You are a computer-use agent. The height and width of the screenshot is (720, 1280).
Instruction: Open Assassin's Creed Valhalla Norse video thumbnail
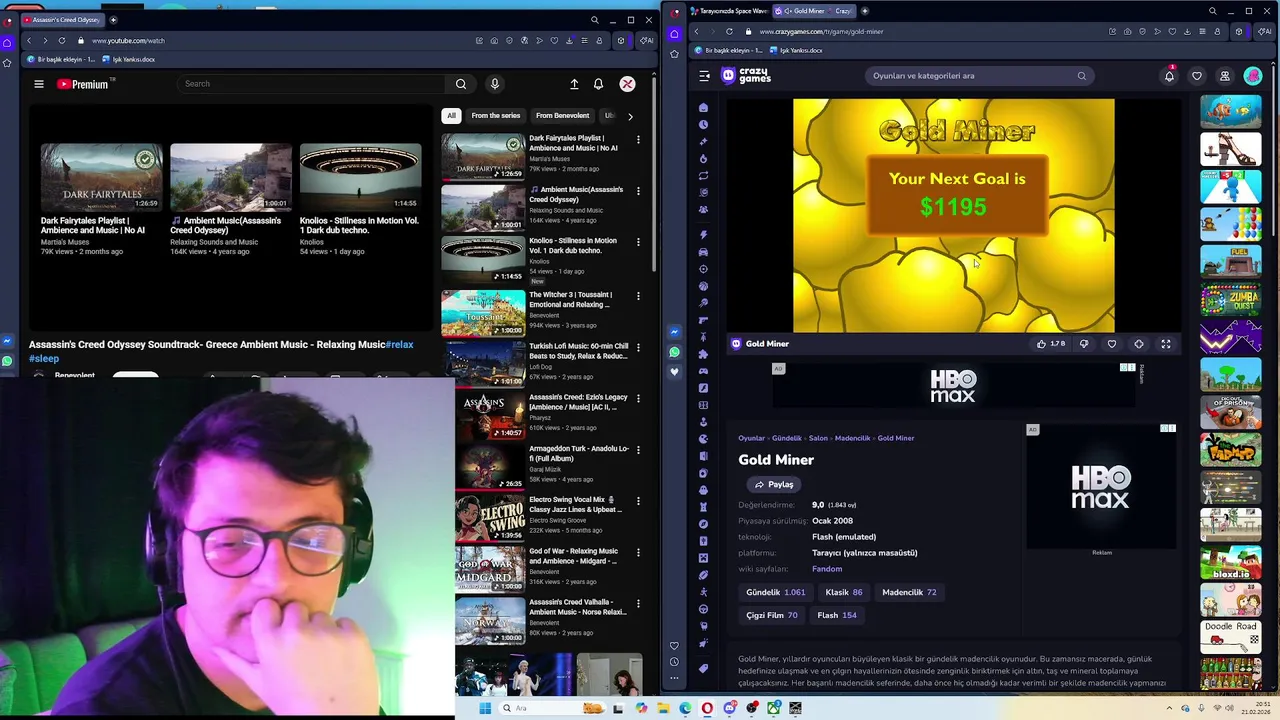coord(490,618)
